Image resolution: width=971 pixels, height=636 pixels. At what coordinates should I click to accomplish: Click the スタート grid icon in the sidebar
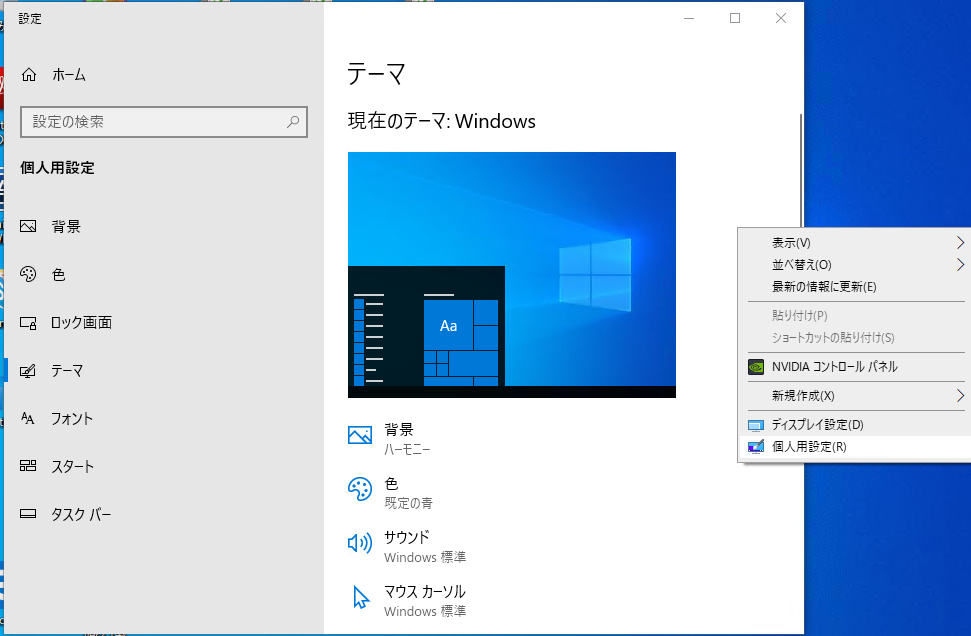point(28,466)
